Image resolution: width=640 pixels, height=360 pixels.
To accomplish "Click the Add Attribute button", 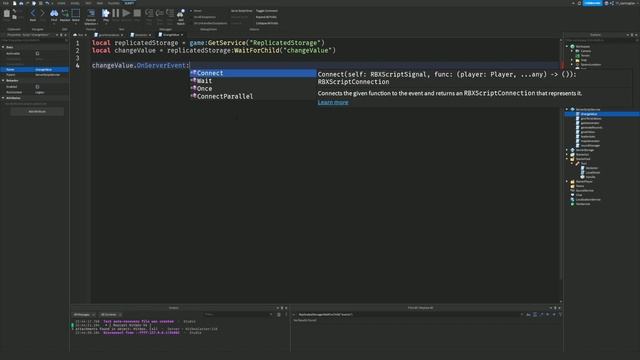I will pyautogui.click(x=37, y=111).
